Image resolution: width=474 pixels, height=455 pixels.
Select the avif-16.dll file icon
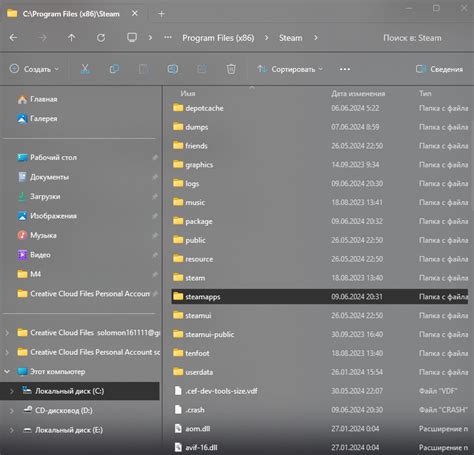click(178, 447)
